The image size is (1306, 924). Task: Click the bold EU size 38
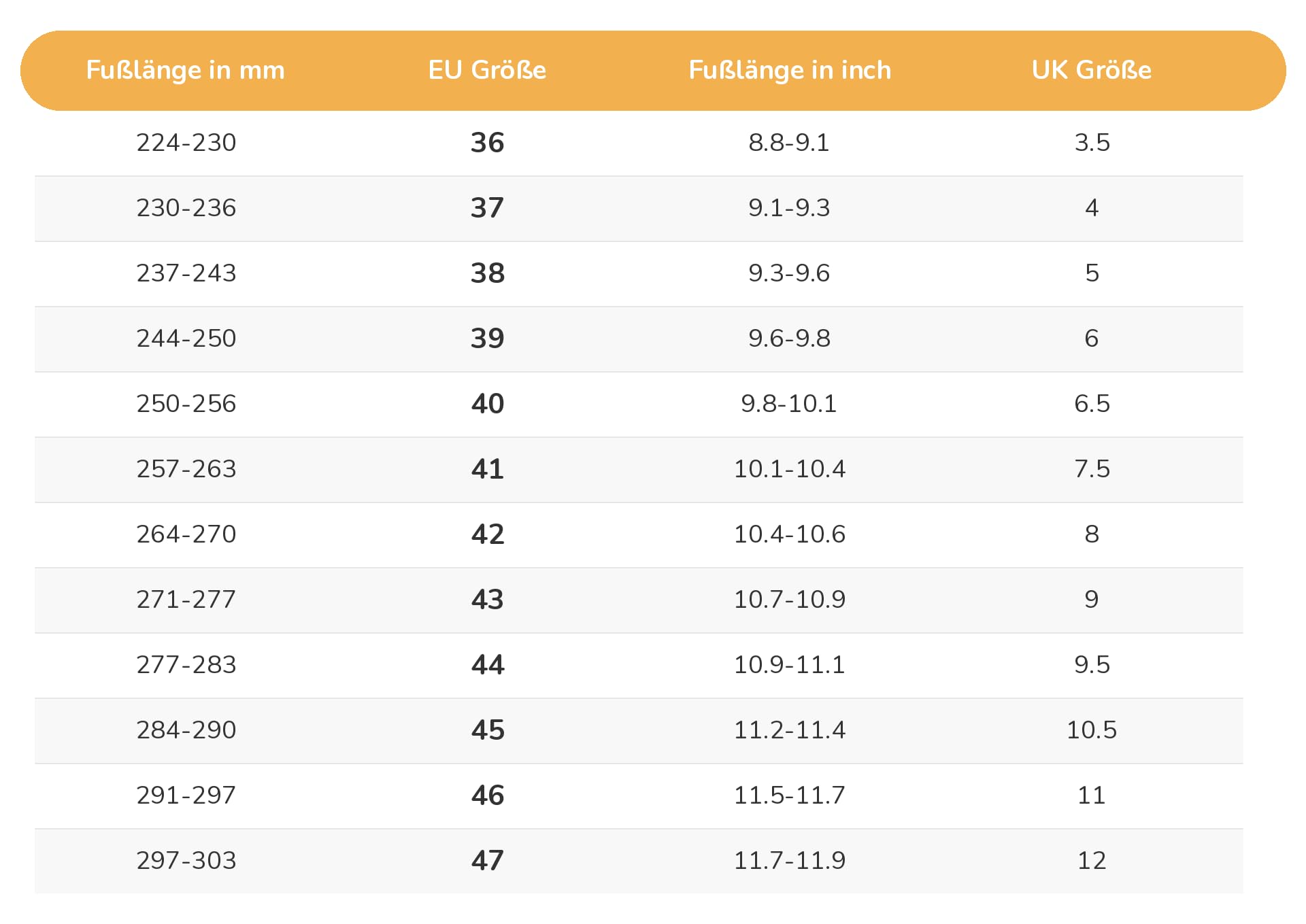(487, 273)
